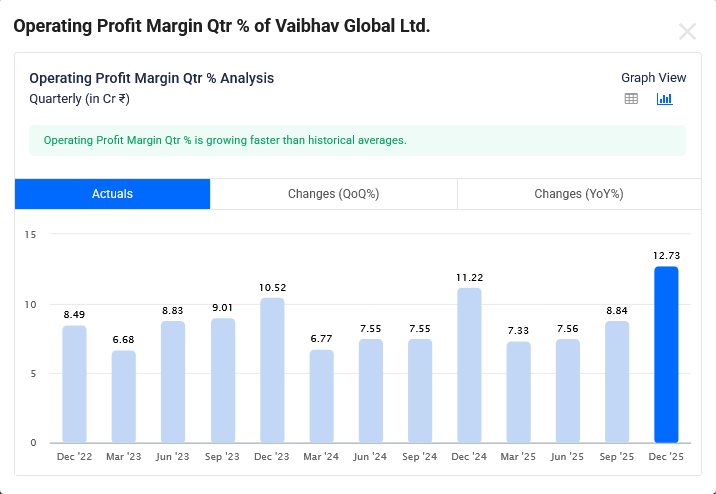Click the Mar '24 bar showing 6.77
Image resolution: width=716 pixels, height=494 pixels.
point(321,396)
